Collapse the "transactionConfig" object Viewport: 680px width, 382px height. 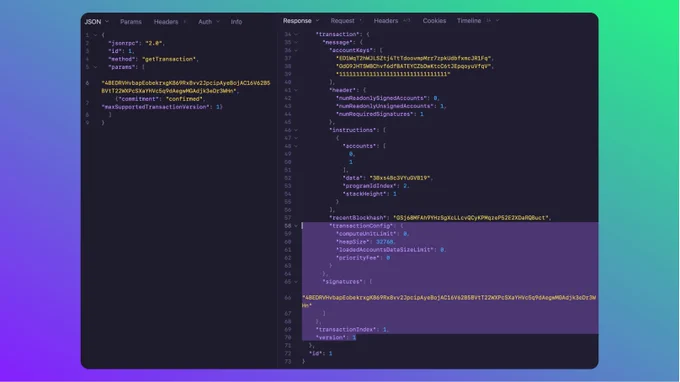tap(296, 226)
